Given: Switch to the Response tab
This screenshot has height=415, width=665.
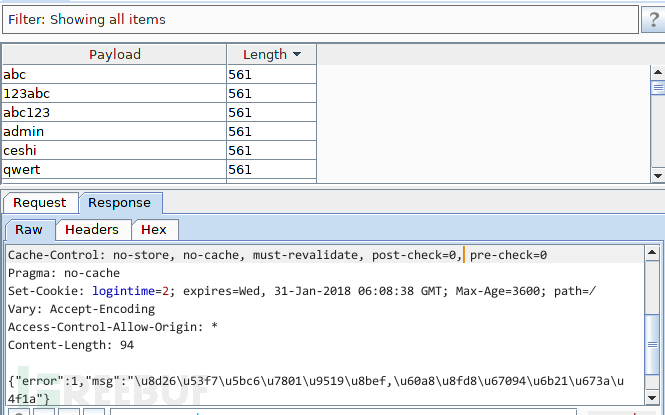Looking at the screenshot, I should 120,203.
